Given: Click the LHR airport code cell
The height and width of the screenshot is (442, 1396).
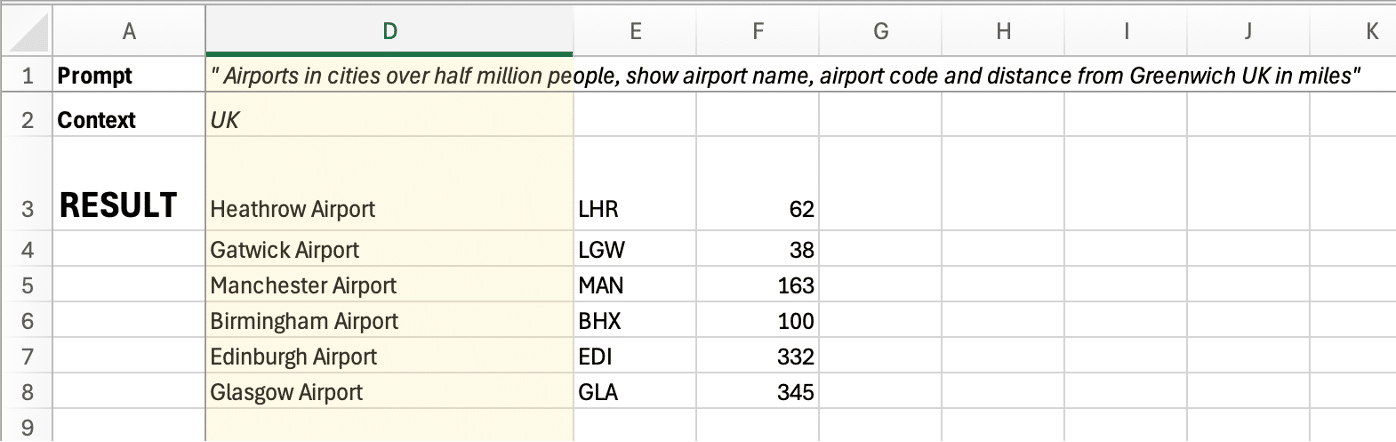Looking at the screenshot, I should [x=634, y=209].
